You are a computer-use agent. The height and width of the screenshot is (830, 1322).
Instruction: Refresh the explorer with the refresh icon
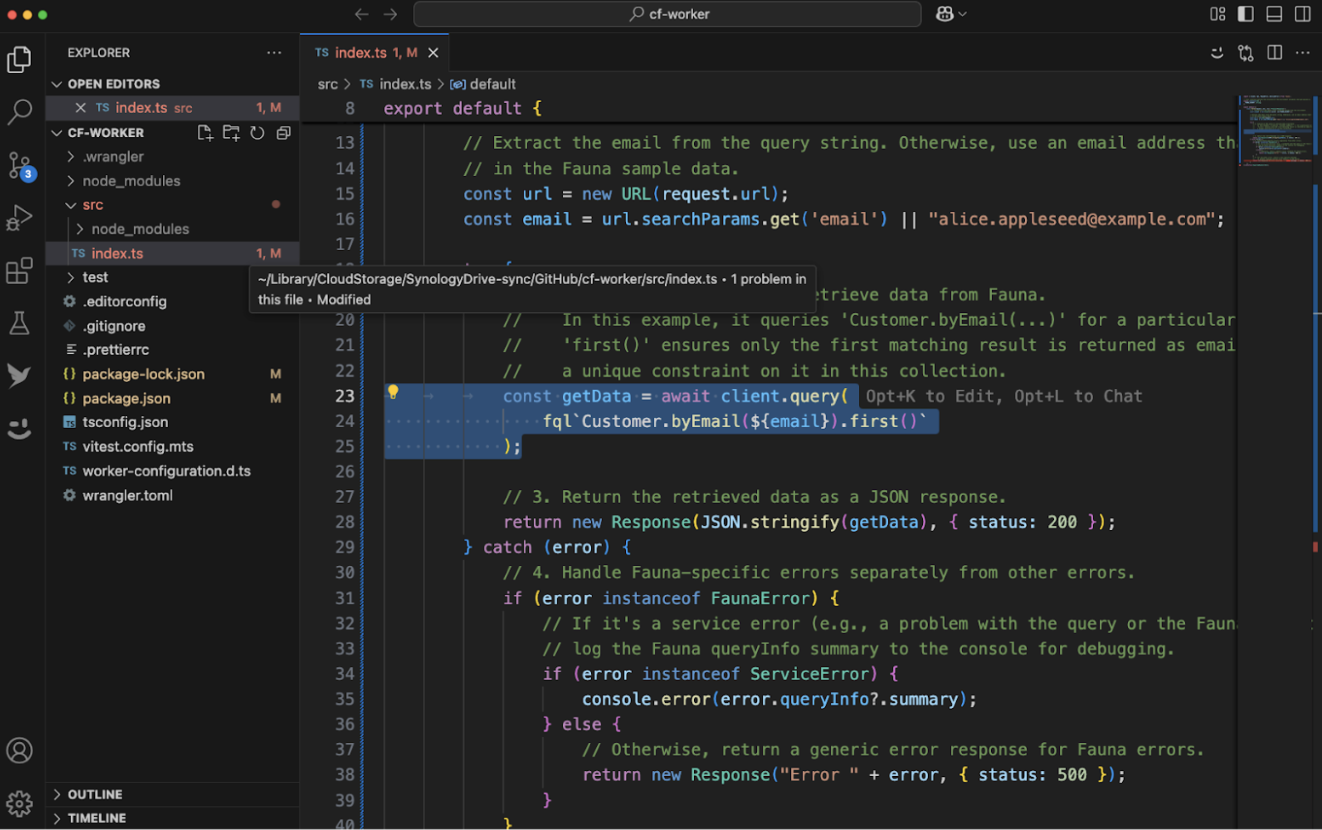click(x=257, y=133)
